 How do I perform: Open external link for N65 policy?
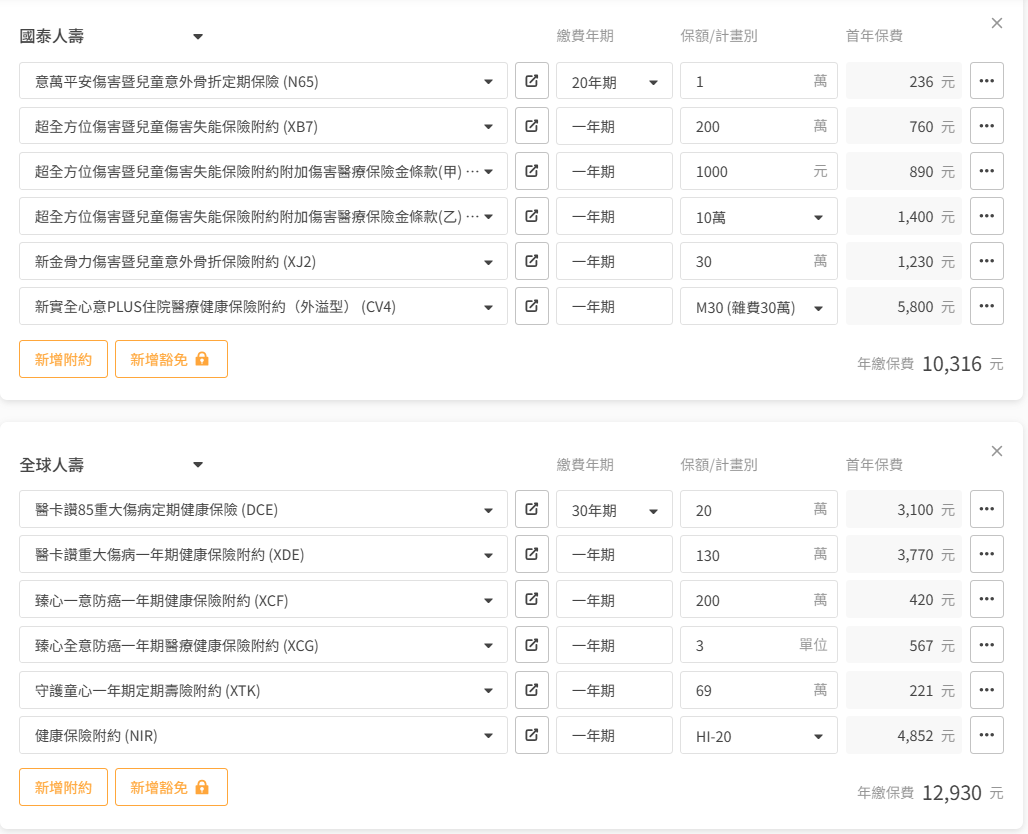tap(532, 81)
